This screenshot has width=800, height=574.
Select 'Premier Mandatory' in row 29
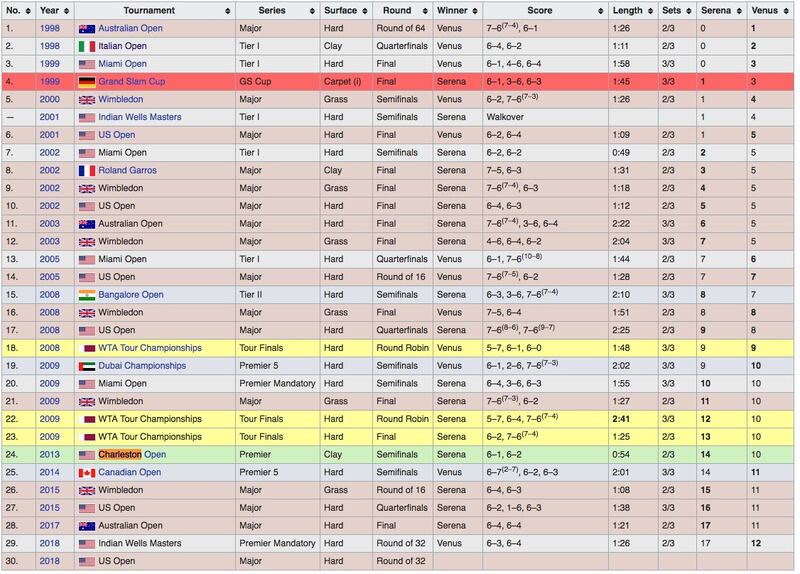[277, 543]
